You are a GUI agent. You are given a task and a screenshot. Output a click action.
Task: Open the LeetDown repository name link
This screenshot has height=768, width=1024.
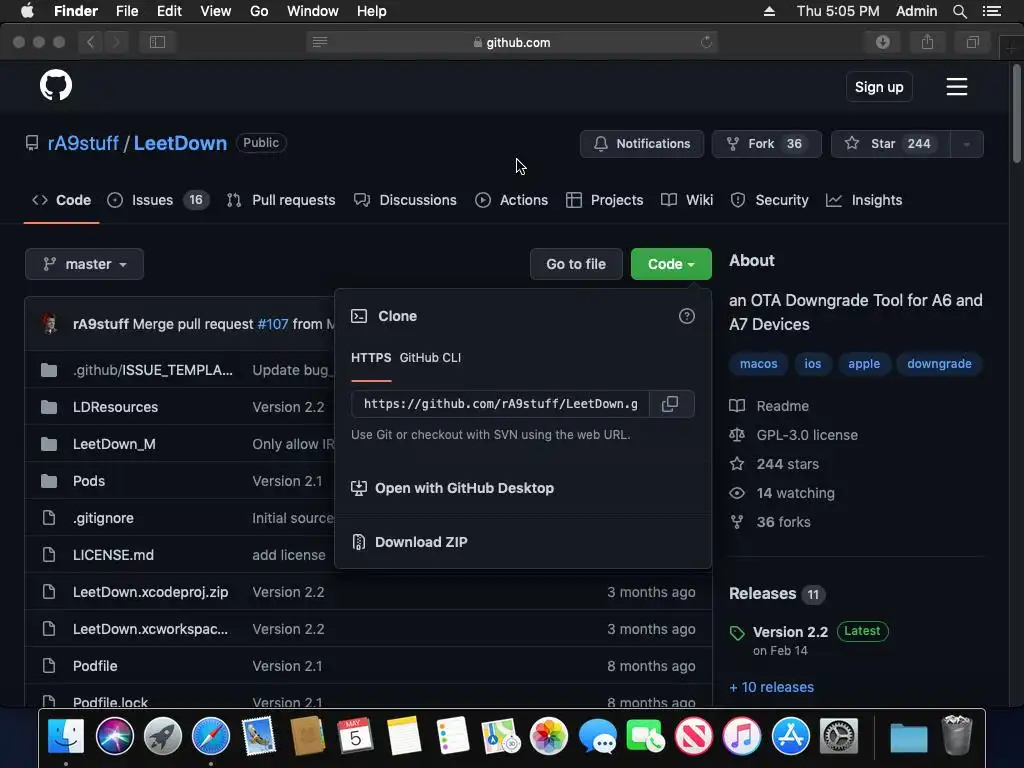point(180,143)
